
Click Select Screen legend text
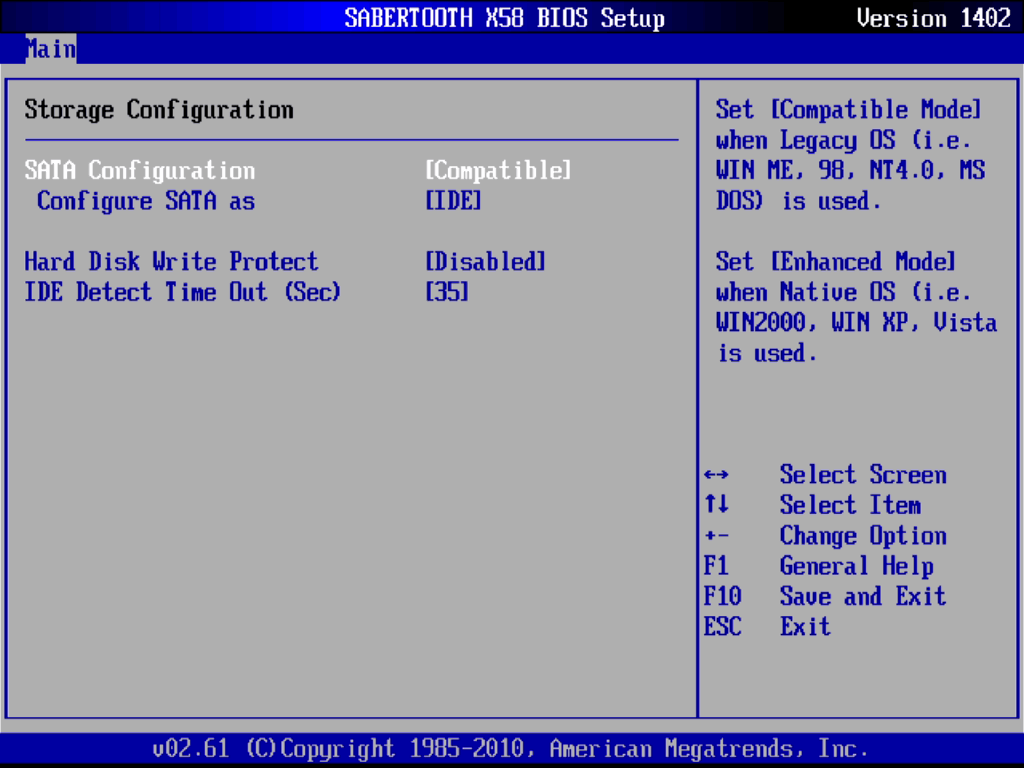point(863,475)
